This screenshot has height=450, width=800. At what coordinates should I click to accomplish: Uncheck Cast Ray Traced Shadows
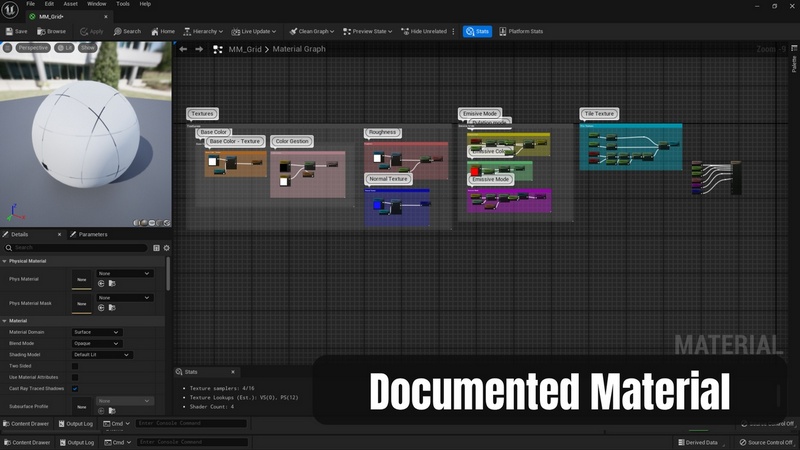(75, 388)
